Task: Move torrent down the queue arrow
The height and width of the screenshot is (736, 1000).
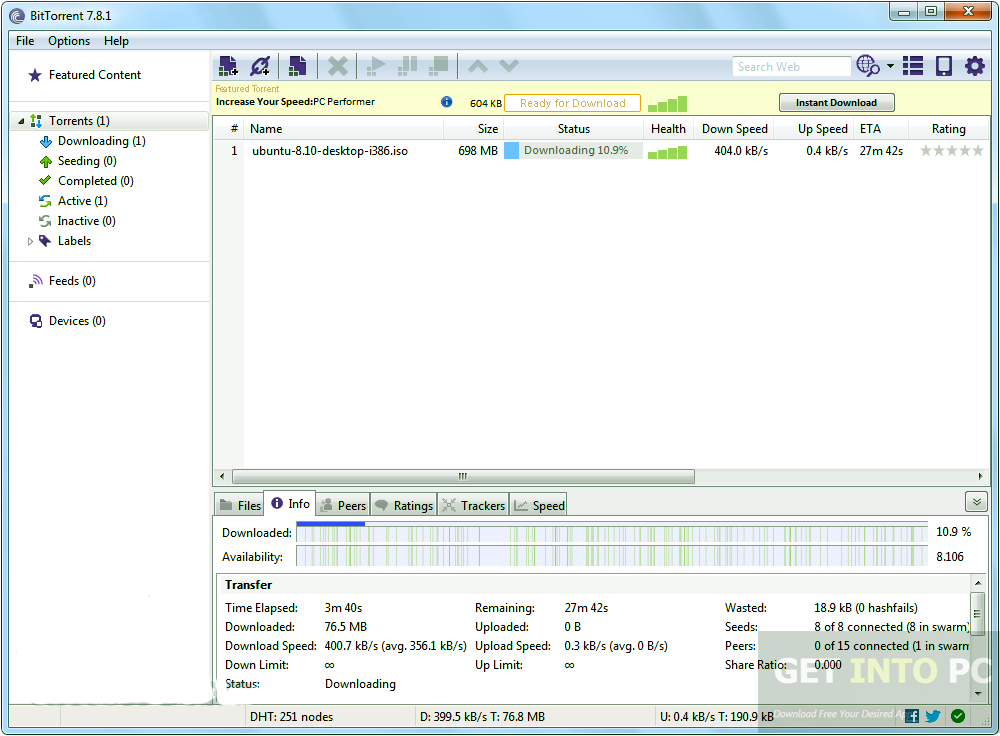Action: tap(509, 66)
